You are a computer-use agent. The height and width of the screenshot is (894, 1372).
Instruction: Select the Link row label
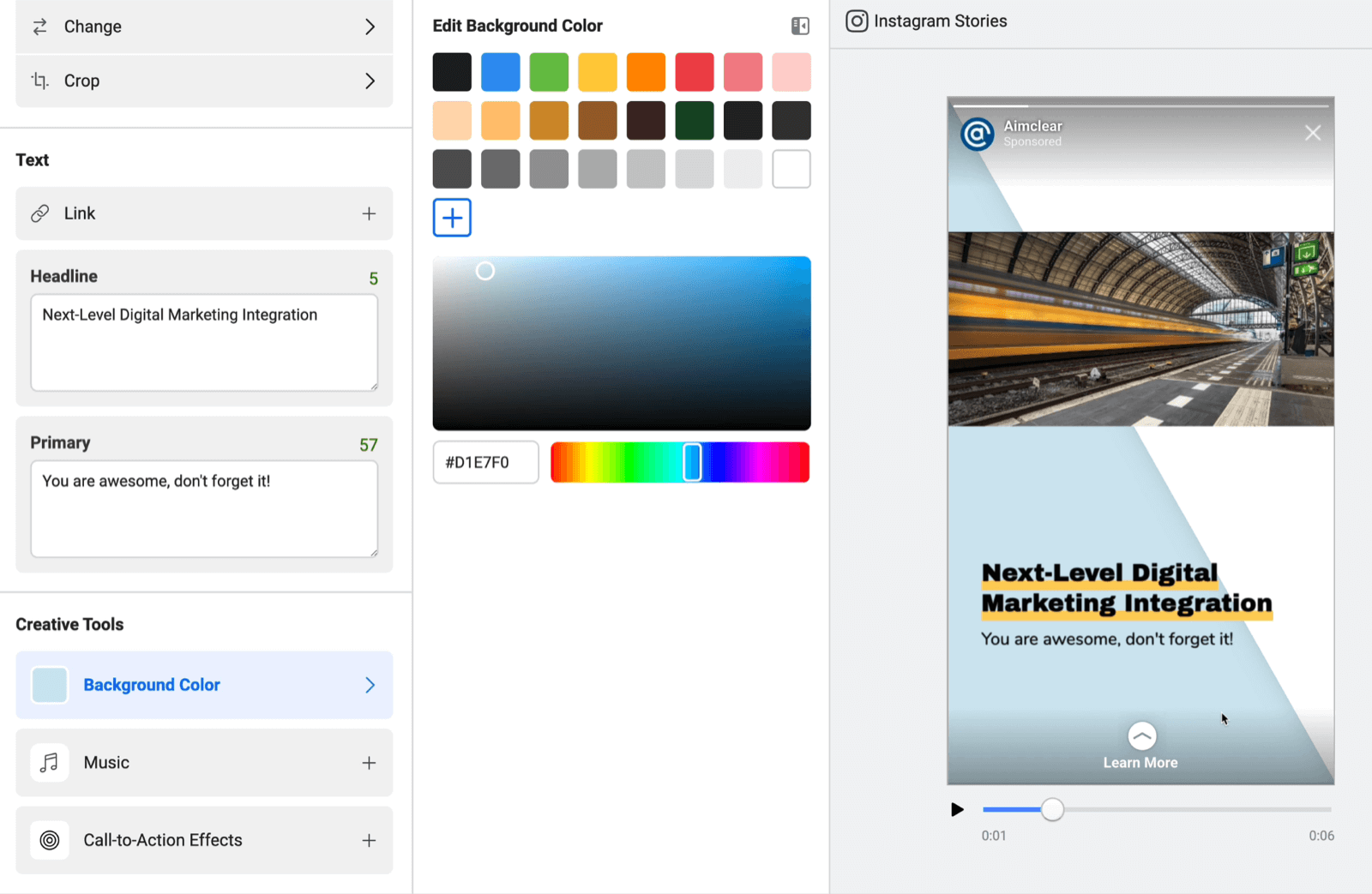(x=80, y=213)
